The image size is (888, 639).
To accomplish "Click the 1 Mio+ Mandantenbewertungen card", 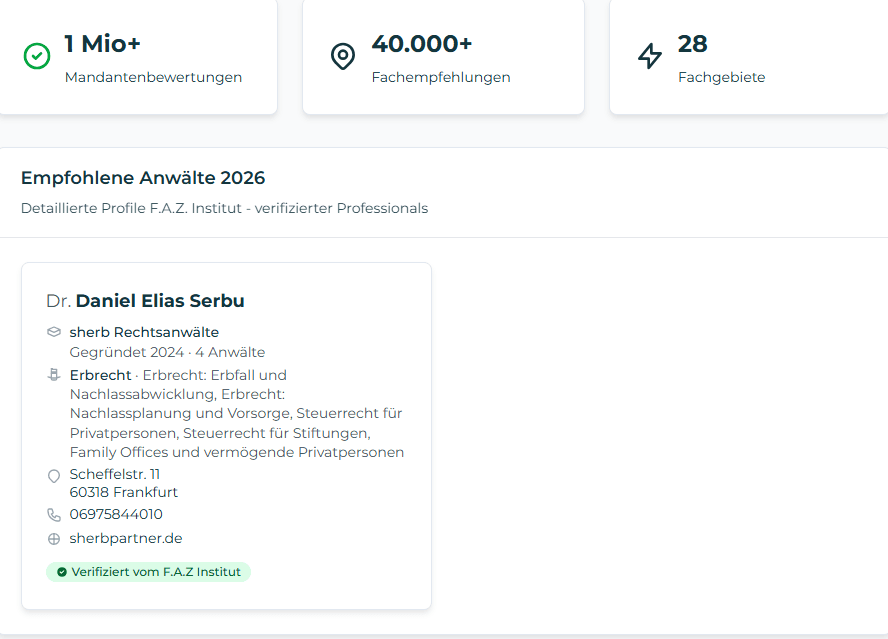I will pos(138,57).
